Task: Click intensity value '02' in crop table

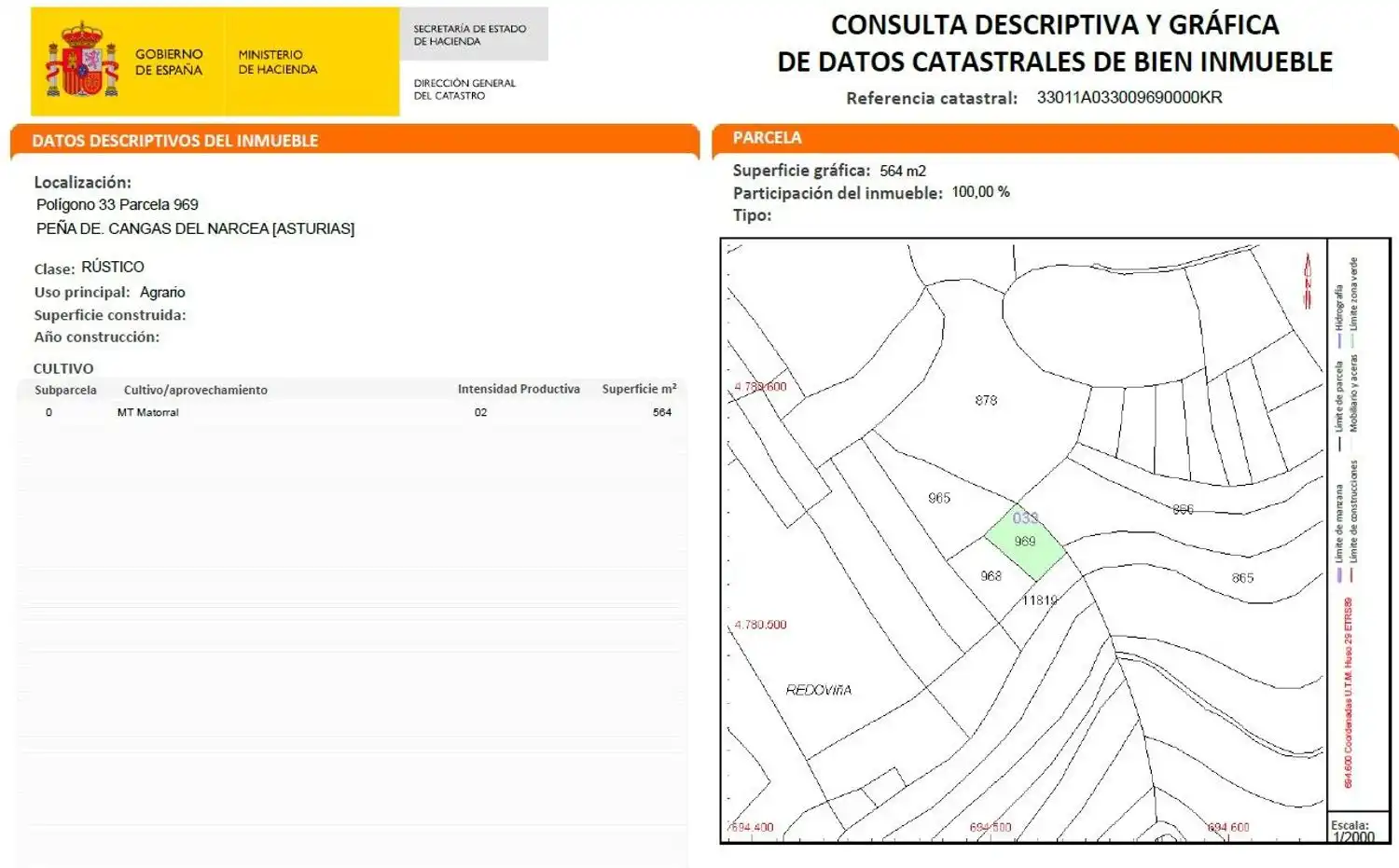Action: click(x=480, y=412)
